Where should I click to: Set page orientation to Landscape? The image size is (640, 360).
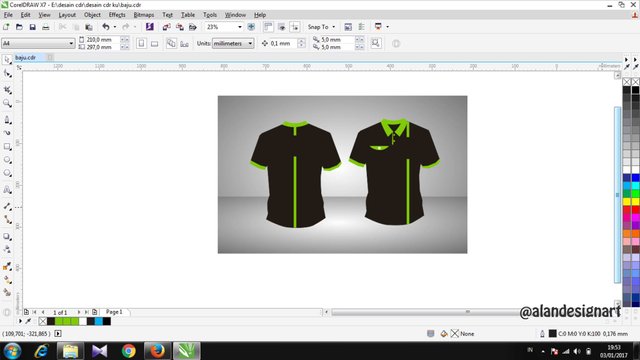tap(154, 43)
